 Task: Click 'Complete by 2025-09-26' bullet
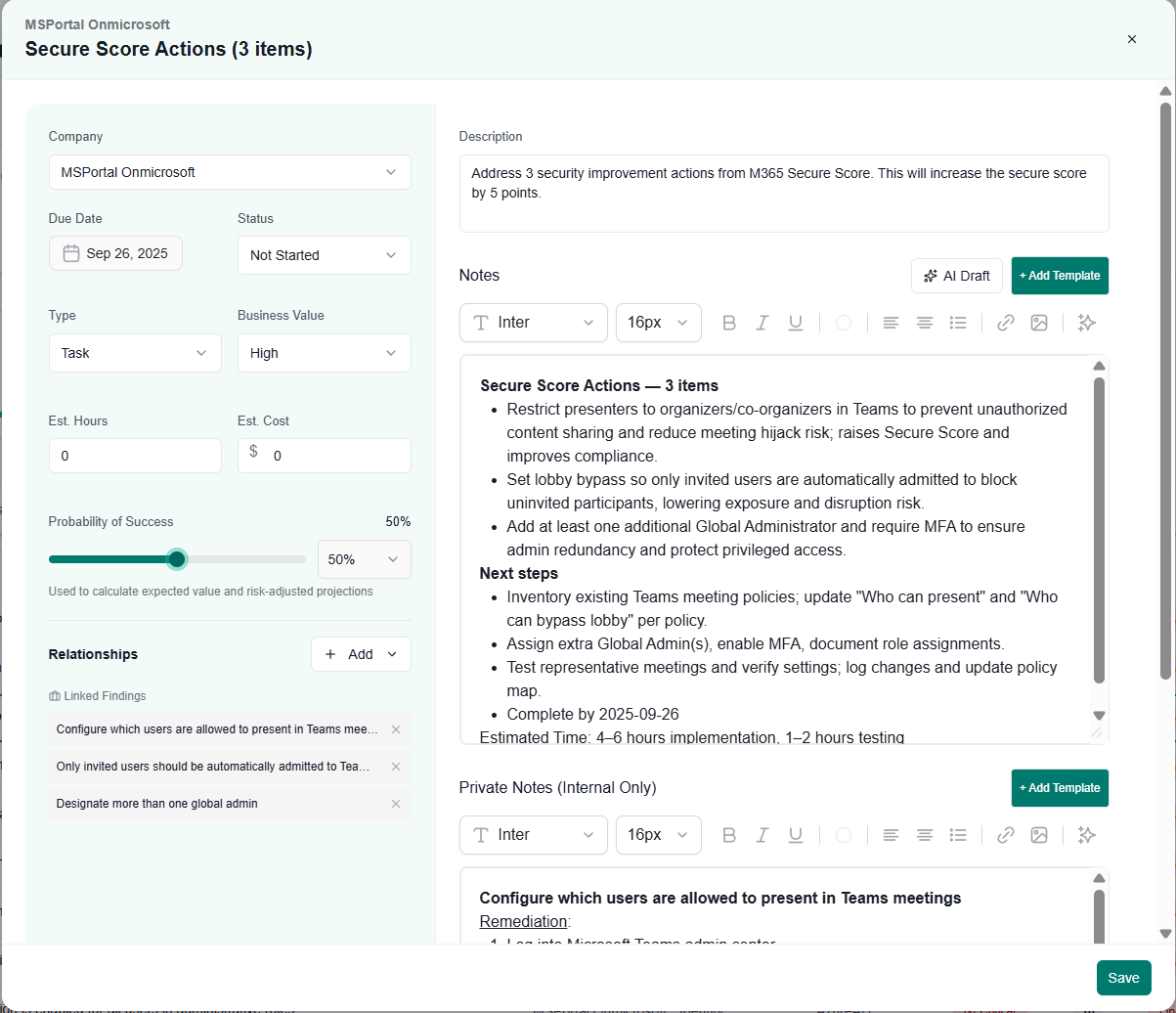[592, 715]
